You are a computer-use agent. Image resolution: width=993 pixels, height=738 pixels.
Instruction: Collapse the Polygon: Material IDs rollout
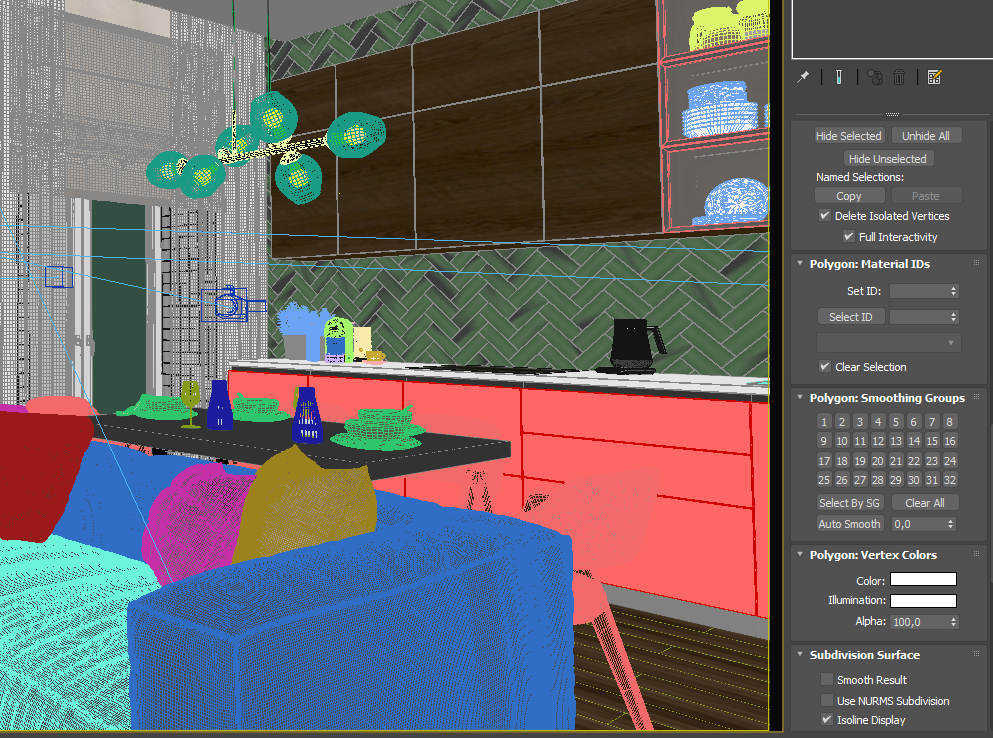point(800,264)
